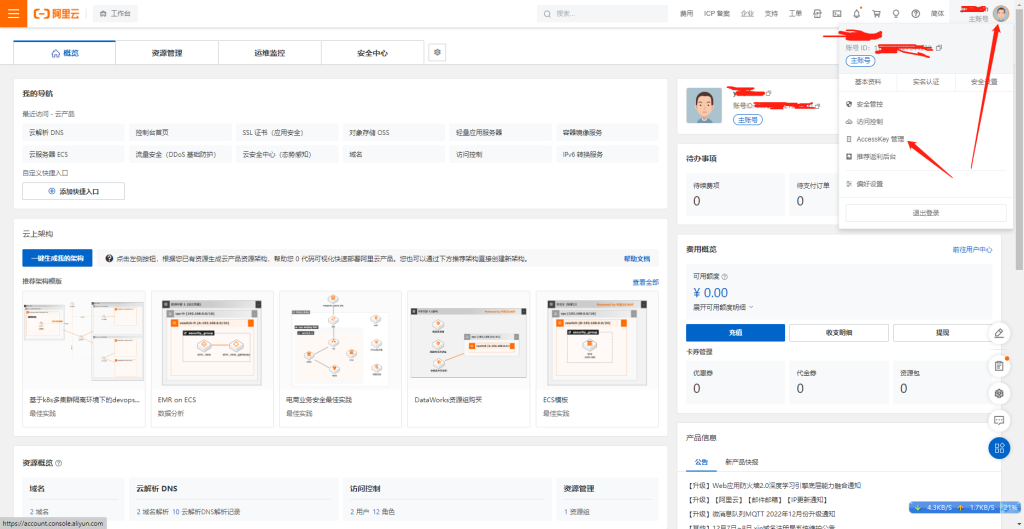Open the k8s devops template thumbnail
Image resolution: width=1024 pixels, height=529 pixels.
(84, 340)
